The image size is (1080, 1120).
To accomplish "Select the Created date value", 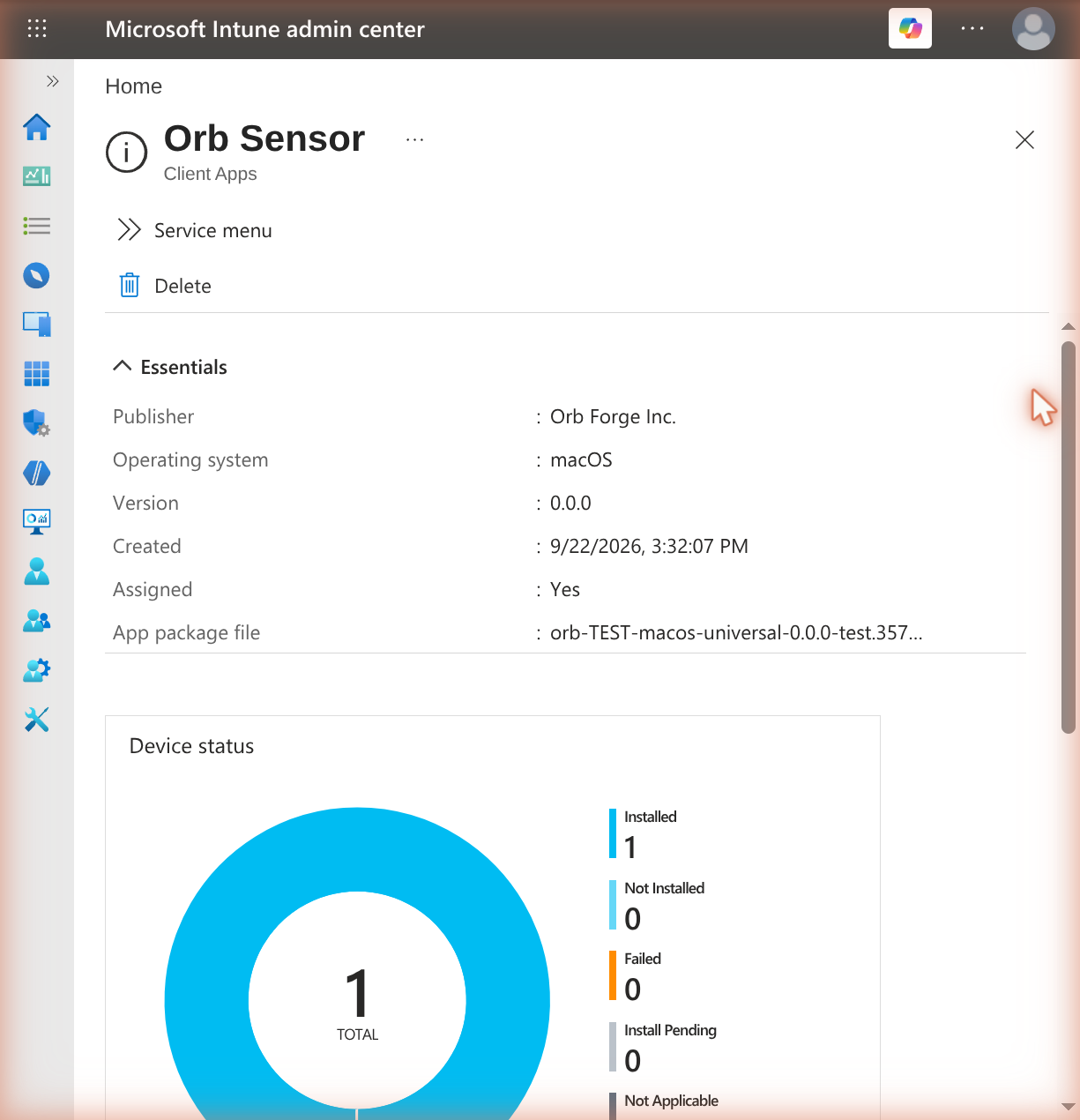I will click(649, 546).
